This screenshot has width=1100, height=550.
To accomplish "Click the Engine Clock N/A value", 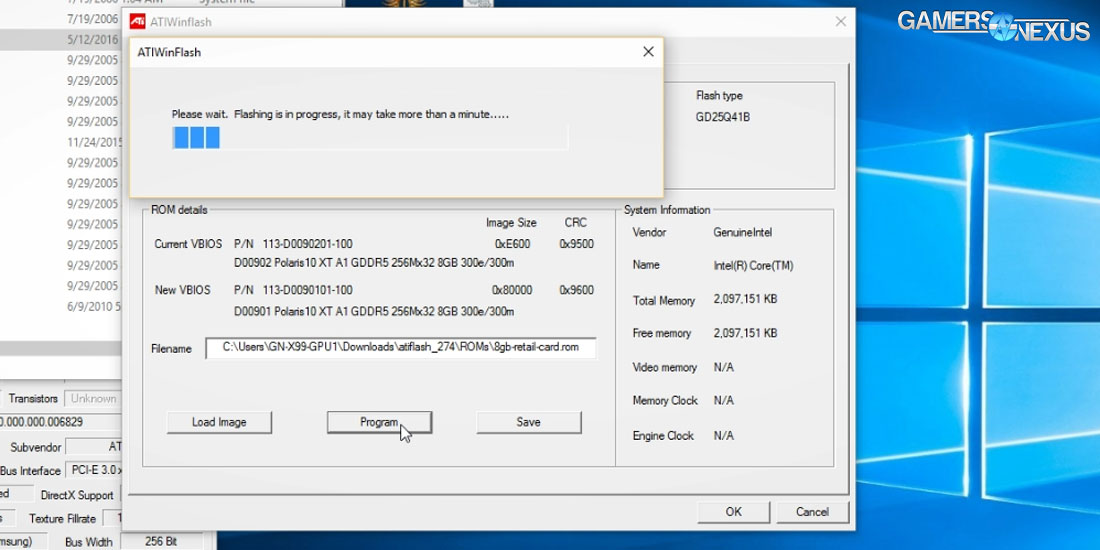I will click(724, 436).
